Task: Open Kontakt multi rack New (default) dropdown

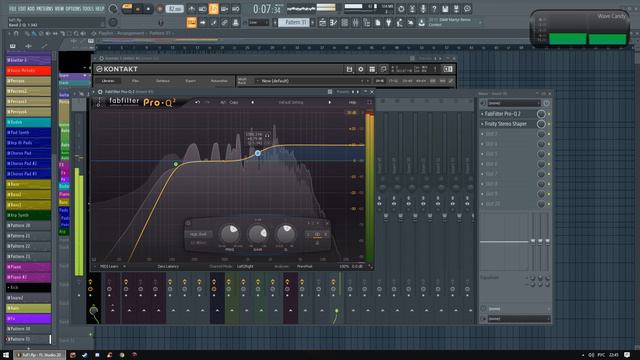Action: (313, 81)
